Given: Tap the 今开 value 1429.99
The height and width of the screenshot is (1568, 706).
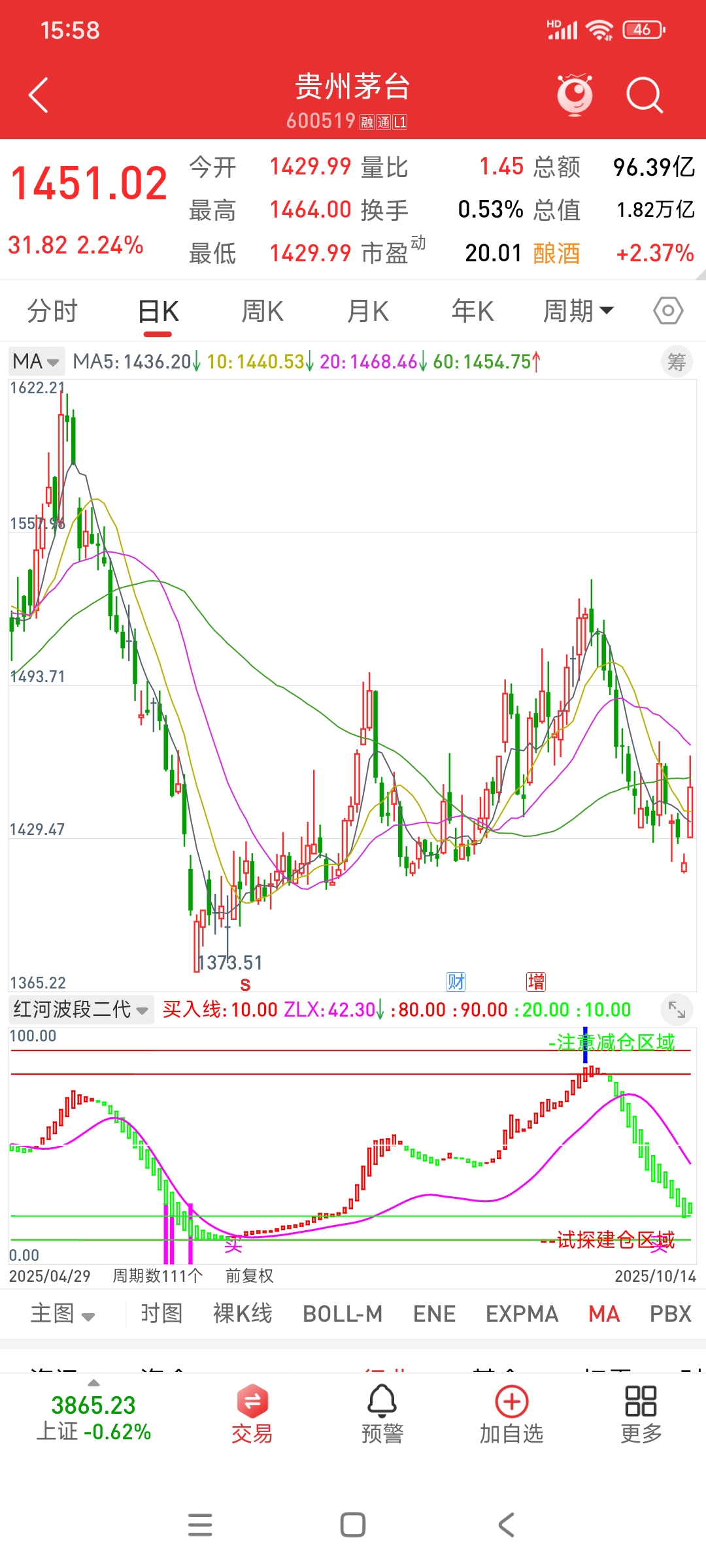Looking at the screenshot, I should coord(311,167).
